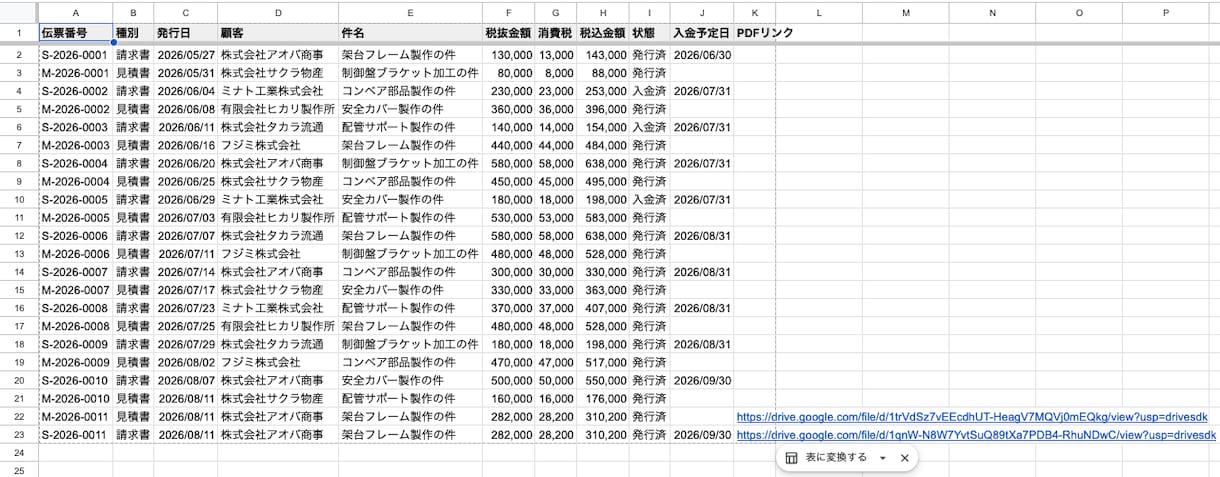Viewport: 1220px width, 477px height.
Task: Click the select-all corner box
Action: click(19, 12)
